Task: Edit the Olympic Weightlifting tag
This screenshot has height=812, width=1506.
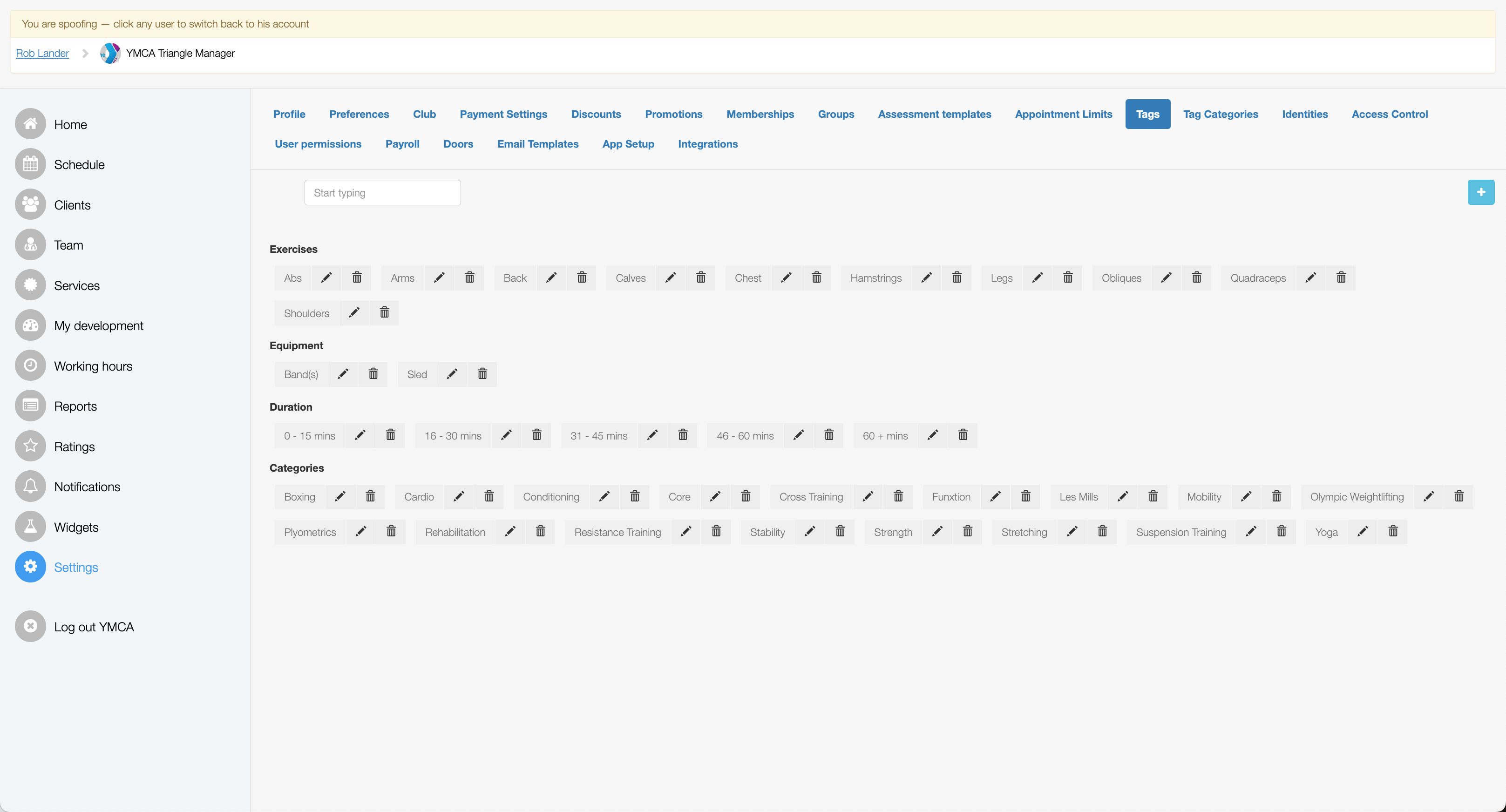Action: coord(1429,497)
